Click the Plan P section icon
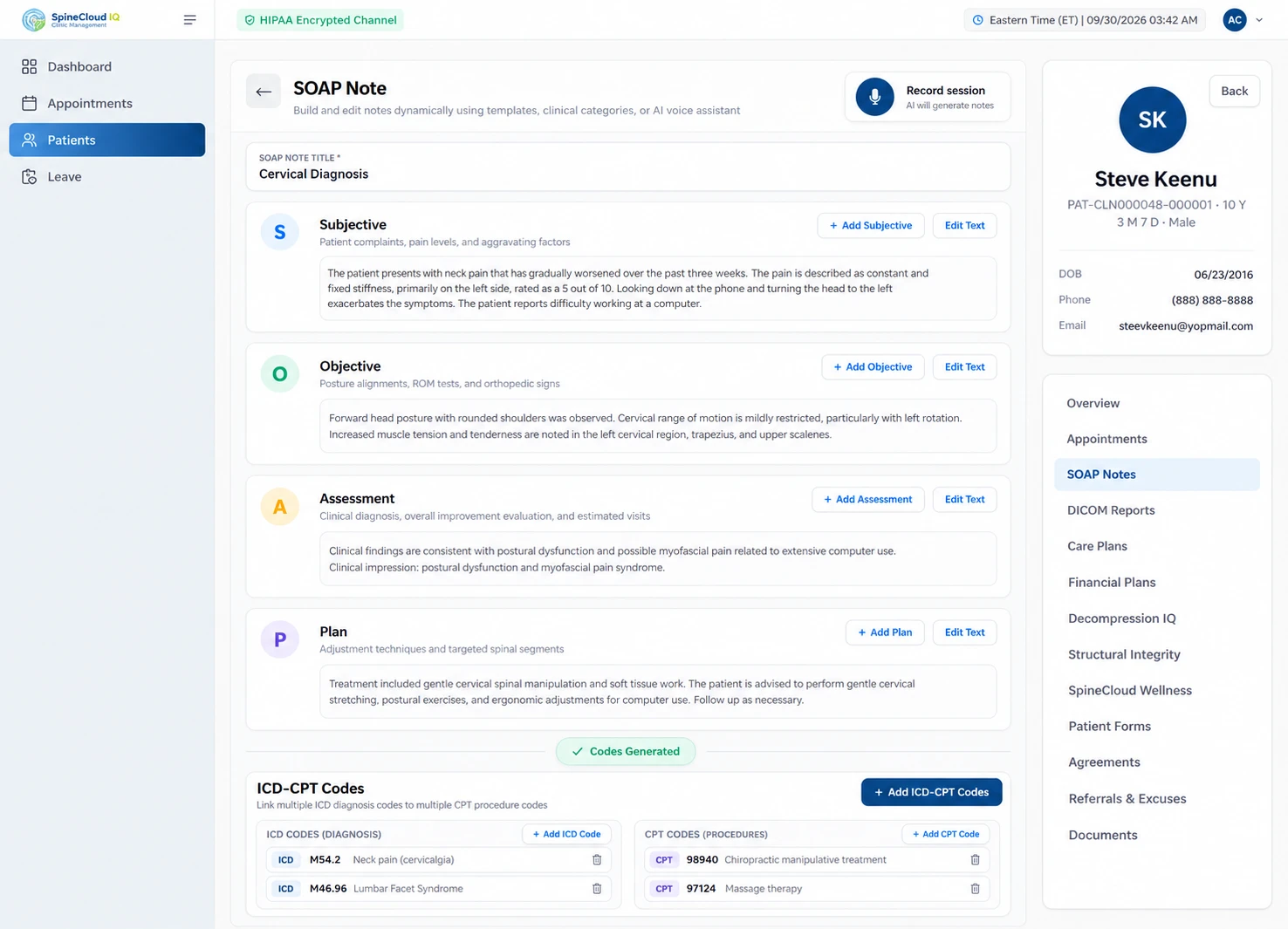Image resolution: width=1288 pixels, height=929 pixels. tap(280, 639)
